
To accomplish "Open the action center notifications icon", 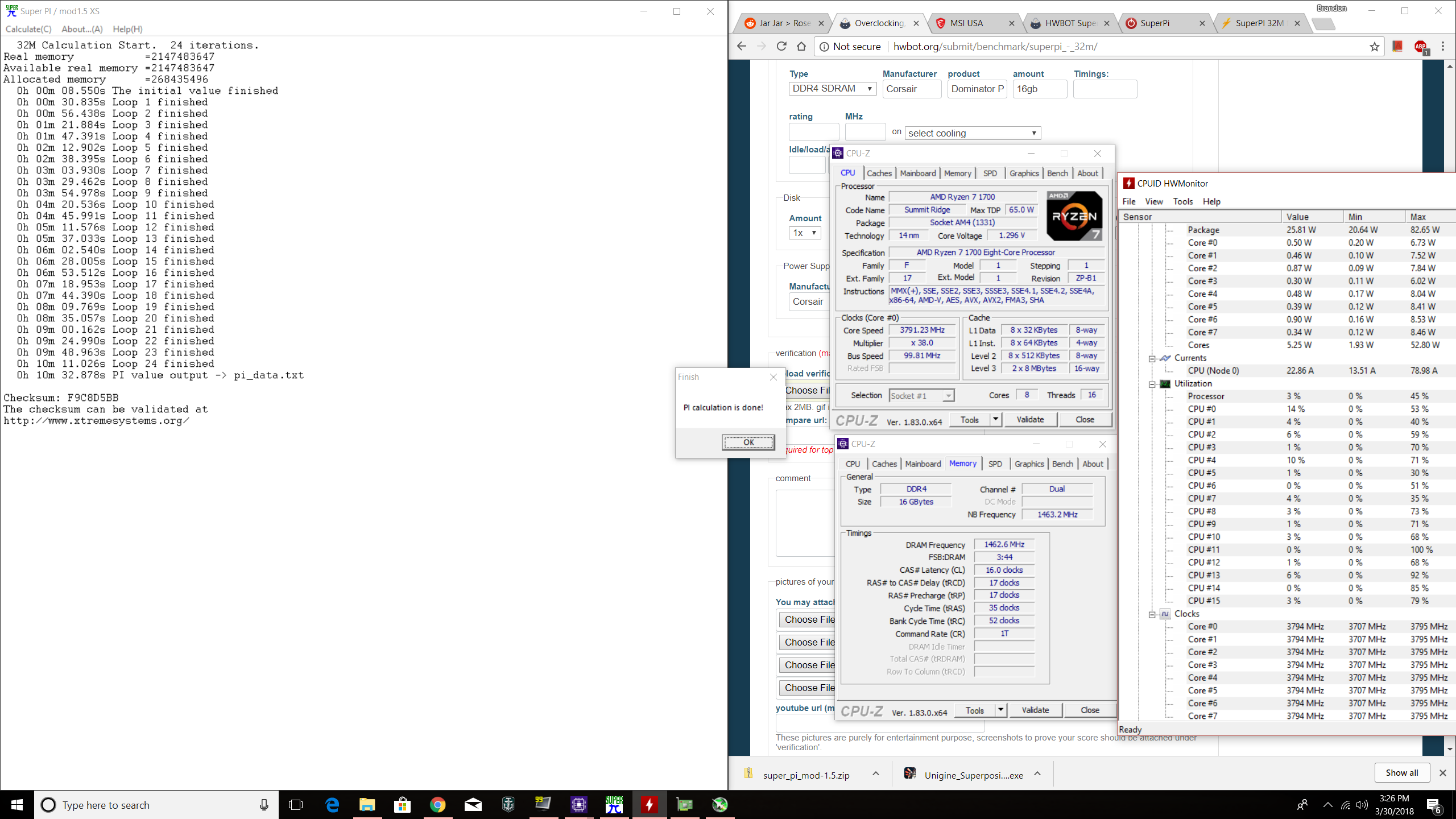I will (1434, 805).
